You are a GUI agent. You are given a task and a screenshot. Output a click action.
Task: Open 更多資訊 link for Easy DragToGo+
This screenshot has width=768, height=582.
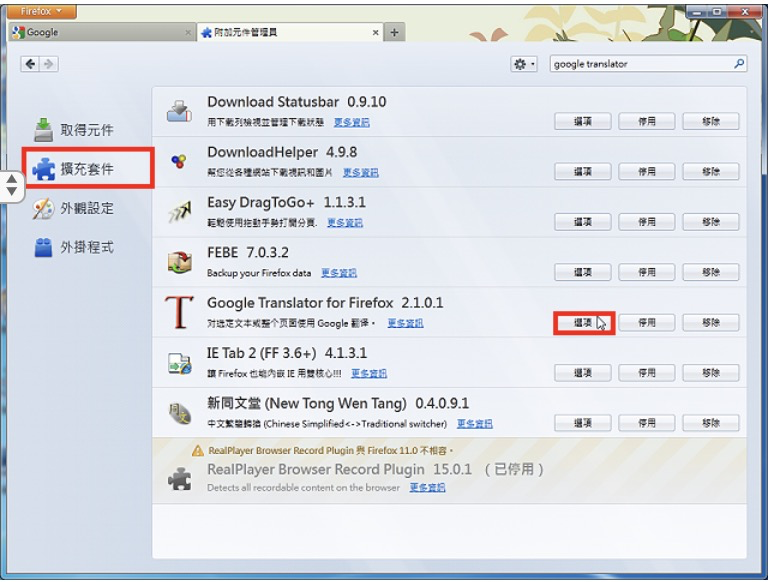pyautogui.click(x=345, y=223)
